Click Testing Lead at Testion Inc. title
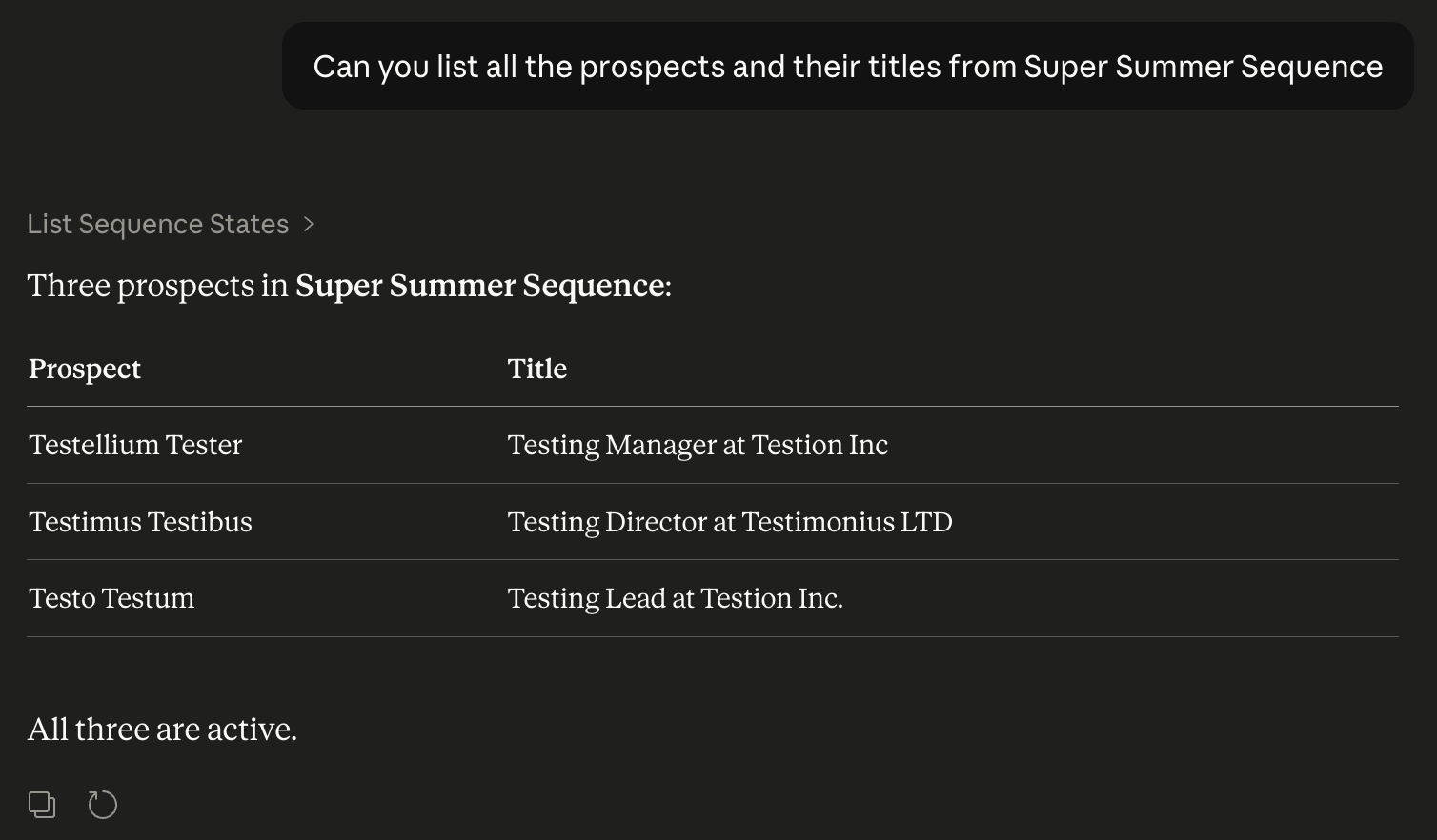The image size is (1437, 840). click(675, 598)
